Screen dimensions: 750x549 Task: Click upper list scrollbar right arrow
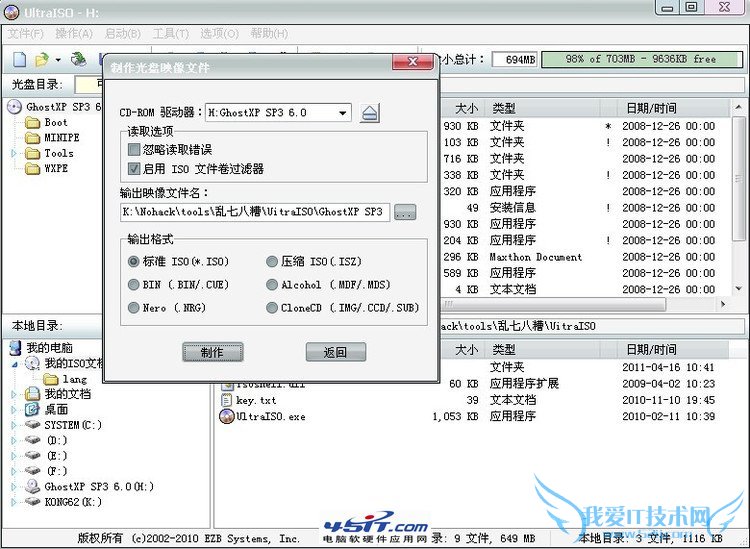[x=722, y=304]
